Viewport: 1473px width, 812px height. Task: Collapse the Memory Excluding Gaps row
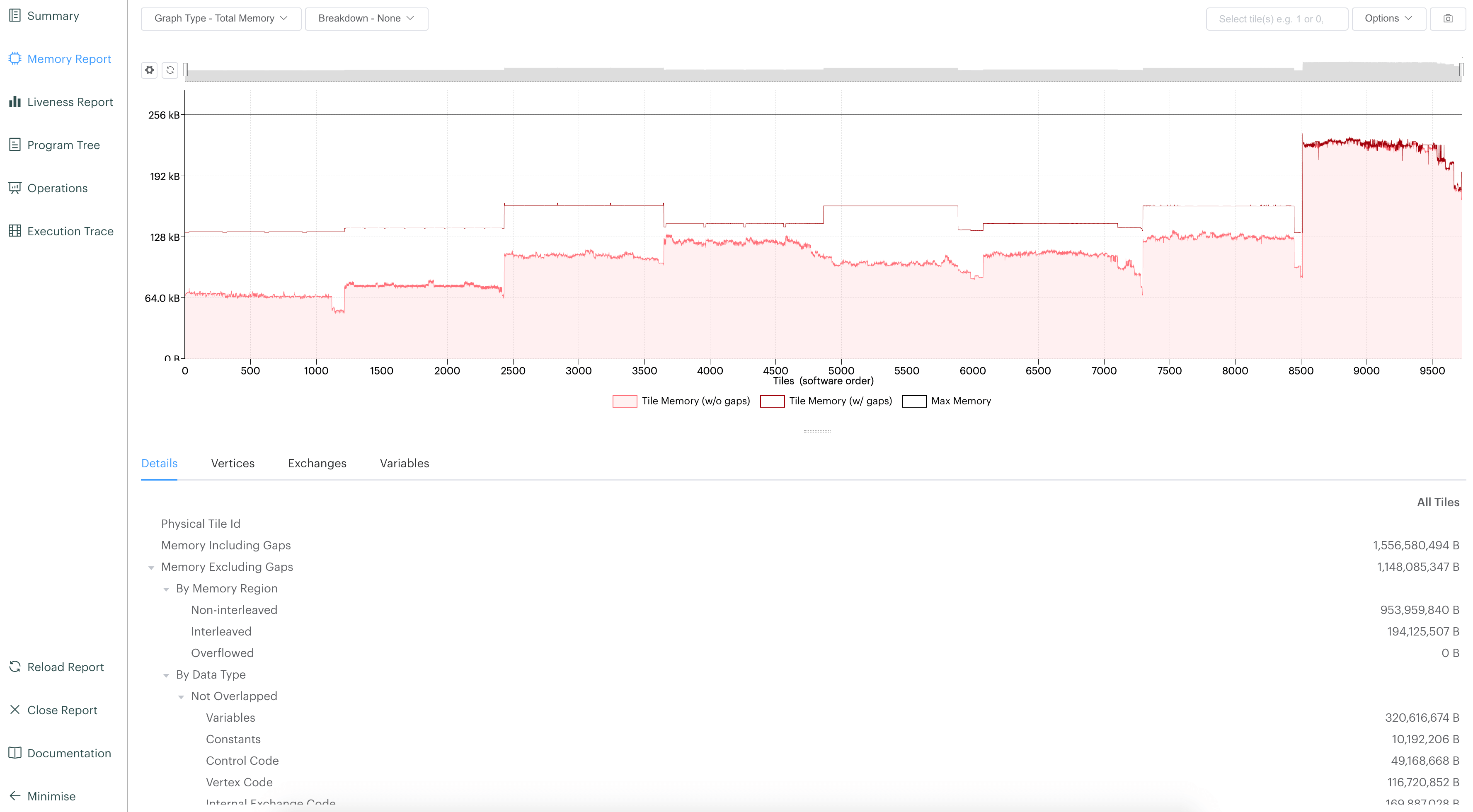(x=151, y=568)
